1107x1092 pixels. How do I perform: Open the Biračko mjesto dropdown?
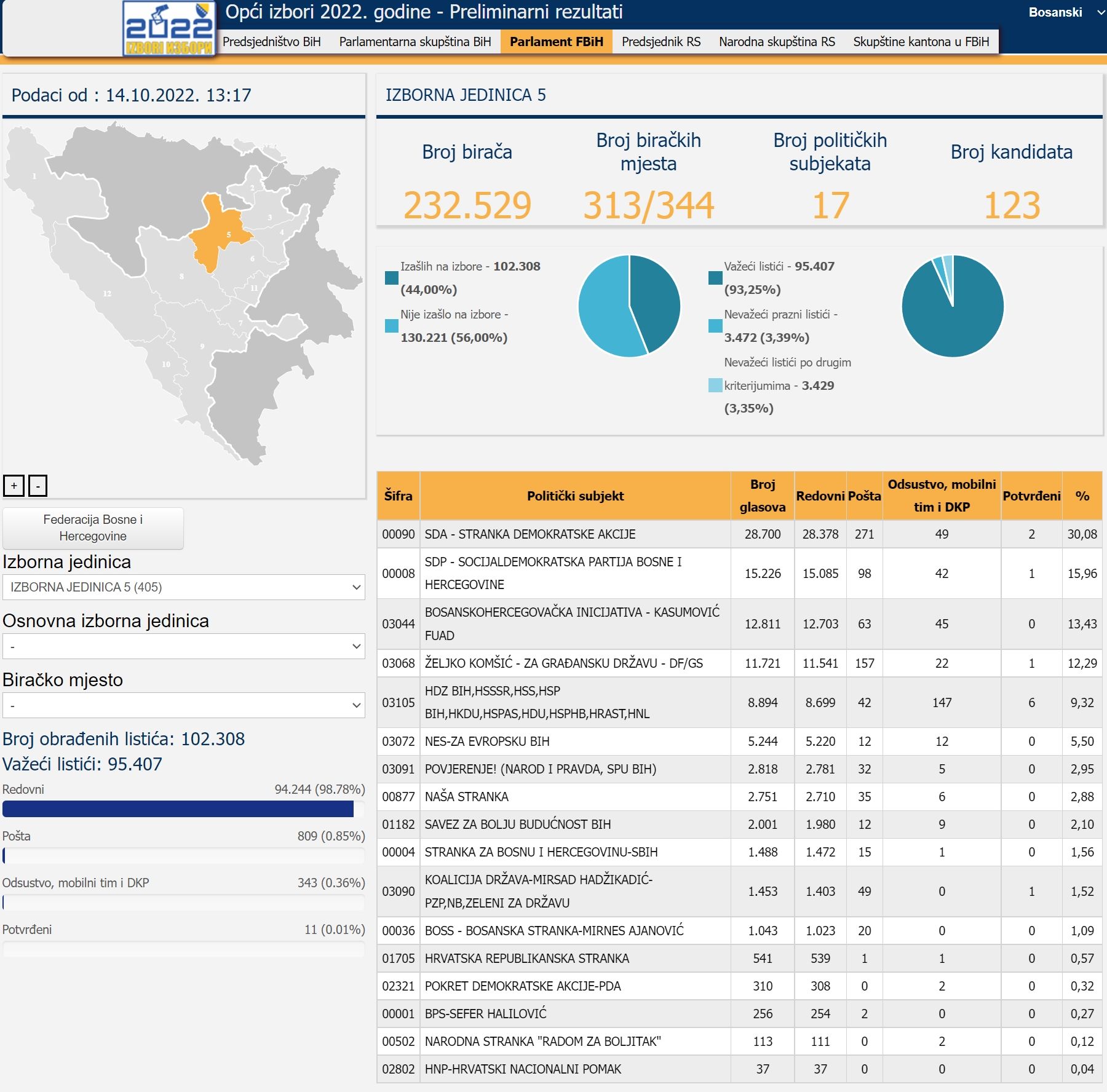click(x=183, y=705)
